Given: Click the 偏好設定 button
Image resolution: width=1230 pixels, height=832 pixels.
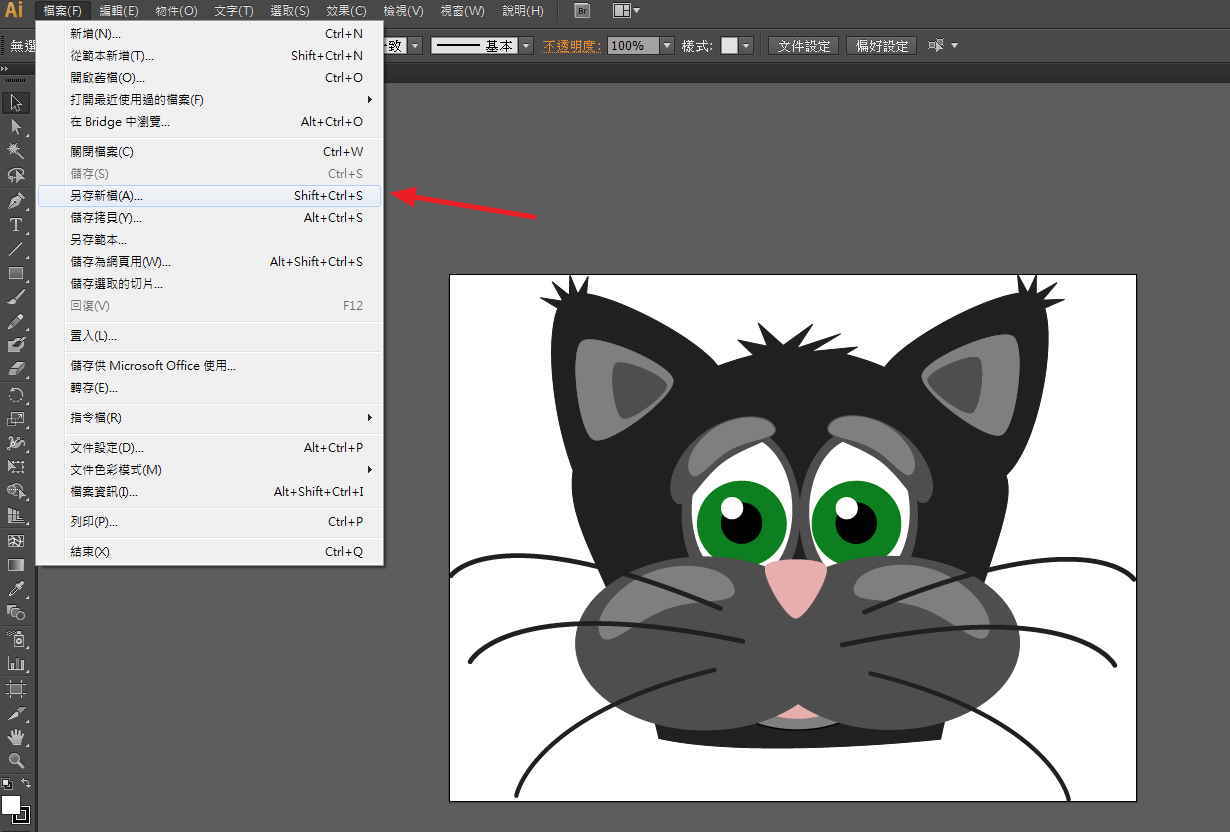Looking at the screenshot, I should pos(881,46).
